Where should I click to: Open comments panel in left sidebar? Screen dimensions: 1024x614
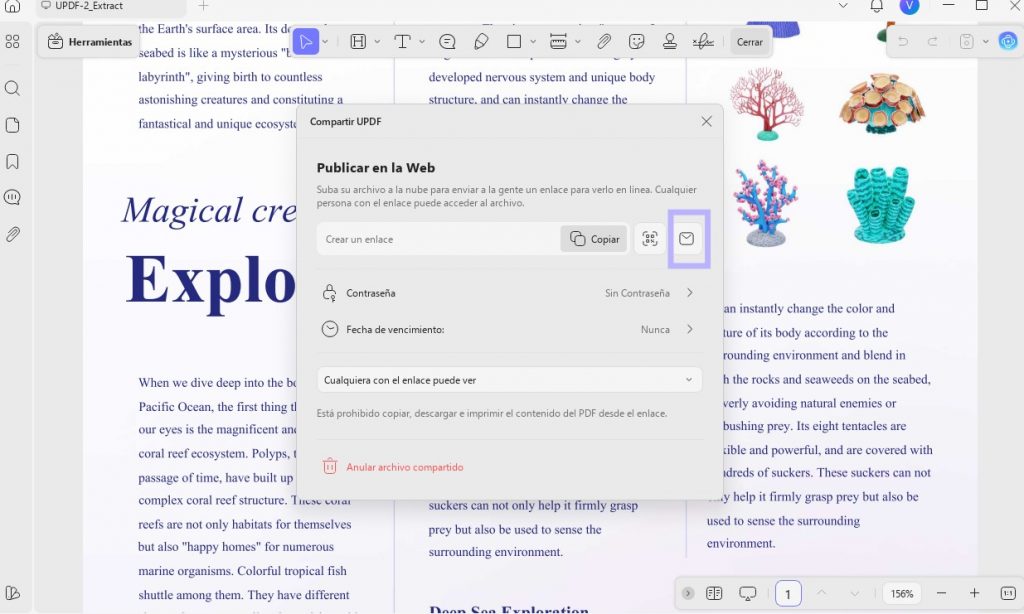(12, 197)
